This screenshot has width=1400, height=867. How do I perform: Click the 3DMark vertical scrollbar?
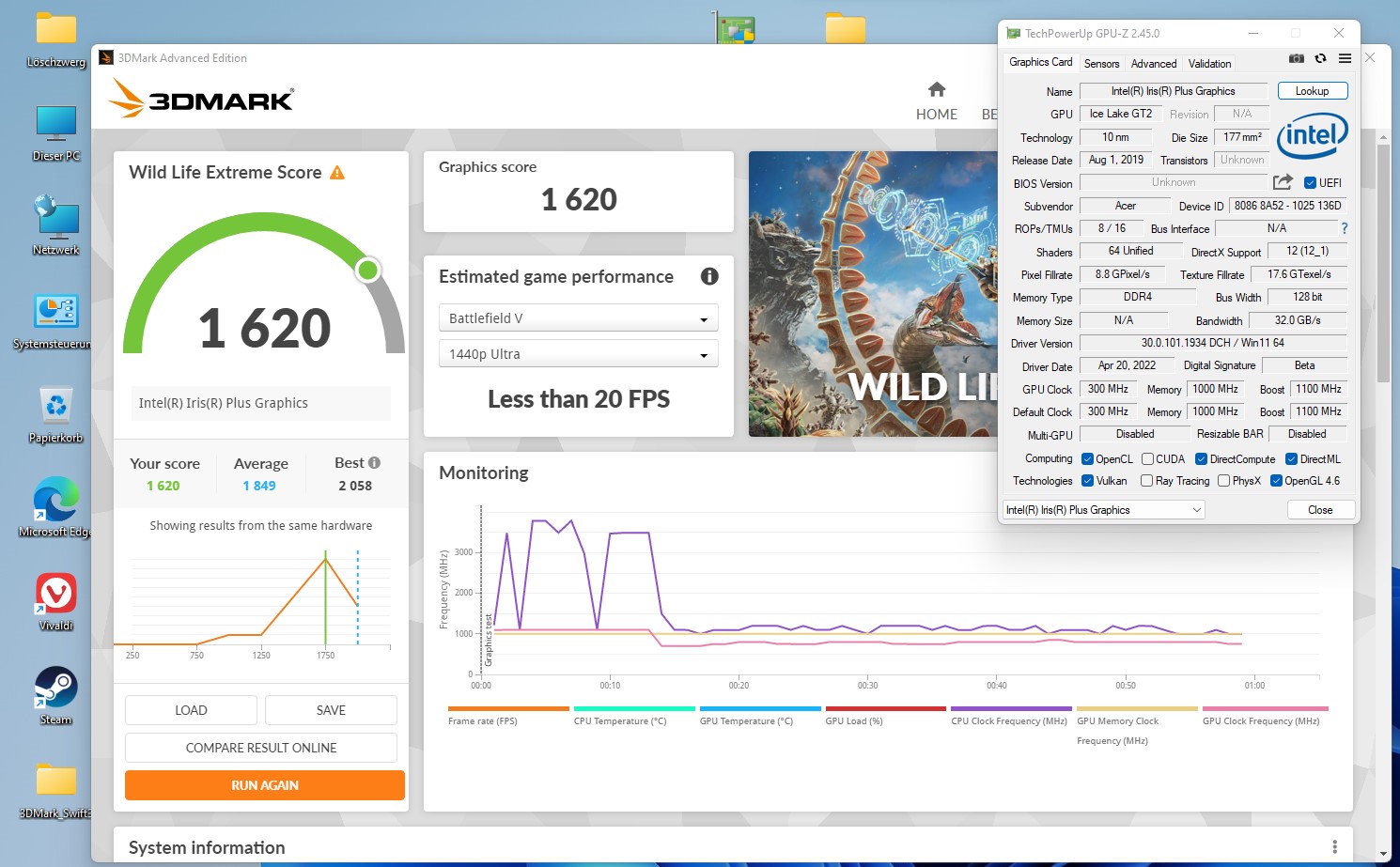[1383, 263]
